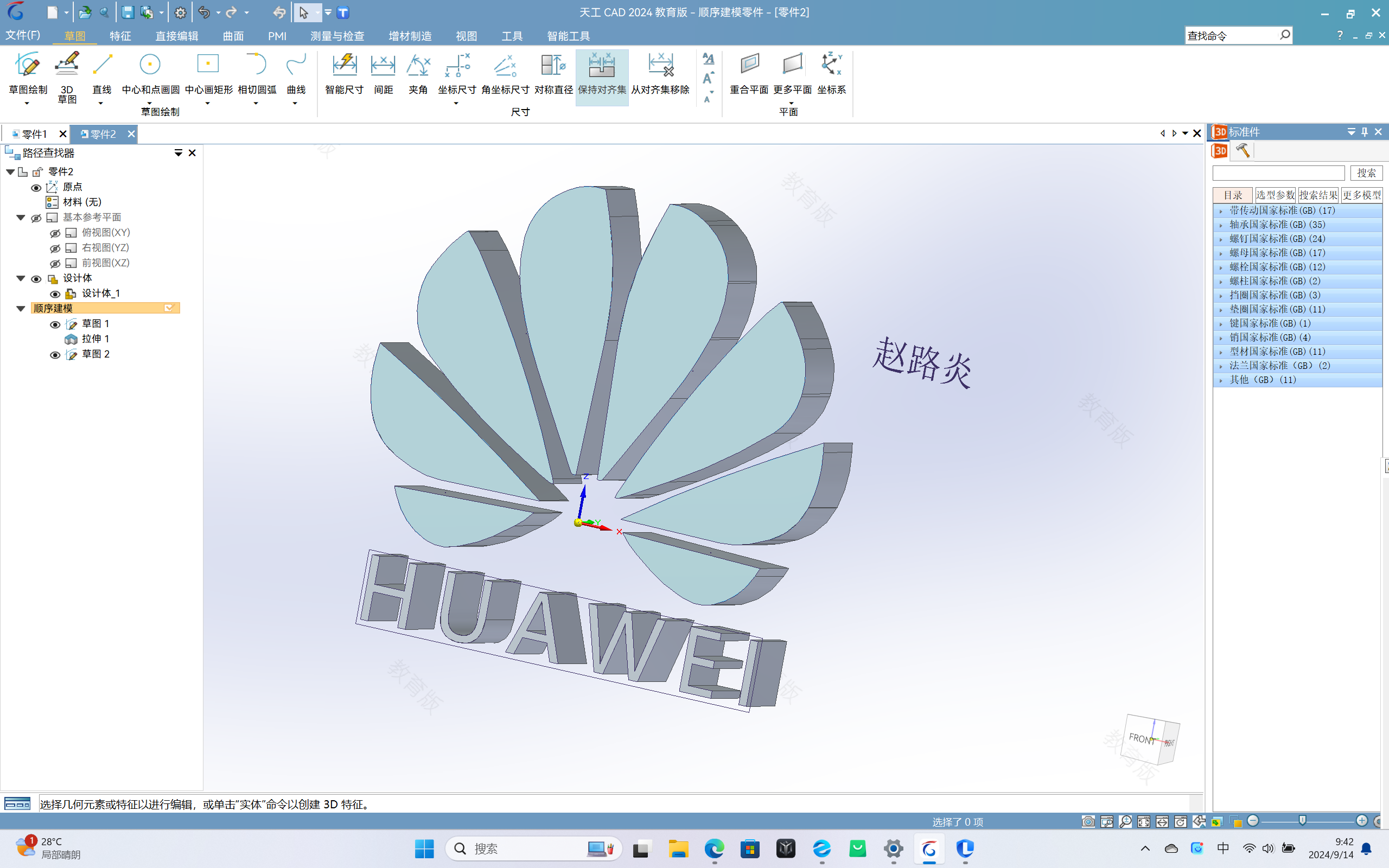Open the 特征 ribbon tab
Image resolution: width=1389 pixels, height=868 pixels.
[120, 36]
